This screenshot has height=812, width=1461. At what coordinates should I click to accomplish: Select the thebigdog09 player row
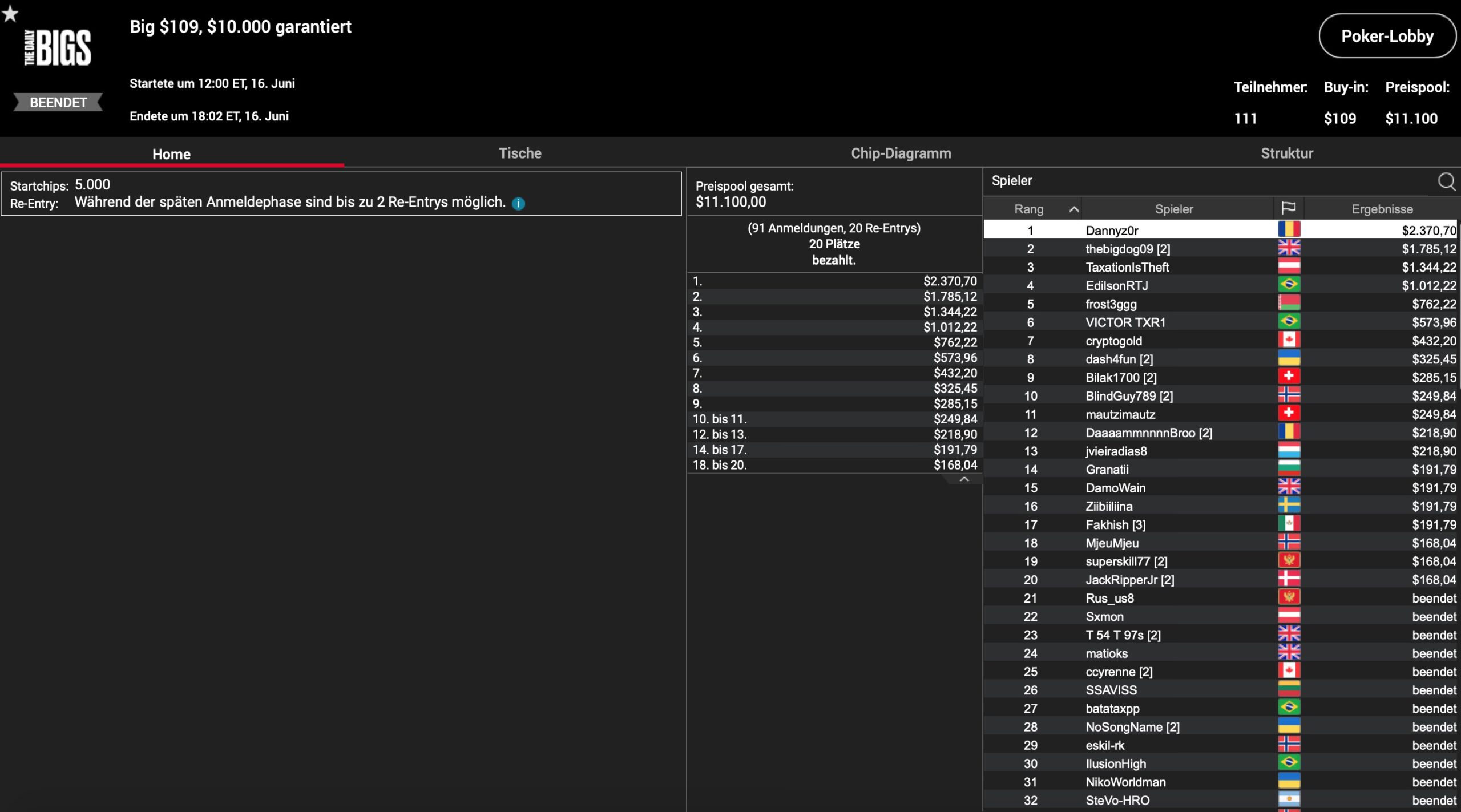click(1127, 249)
